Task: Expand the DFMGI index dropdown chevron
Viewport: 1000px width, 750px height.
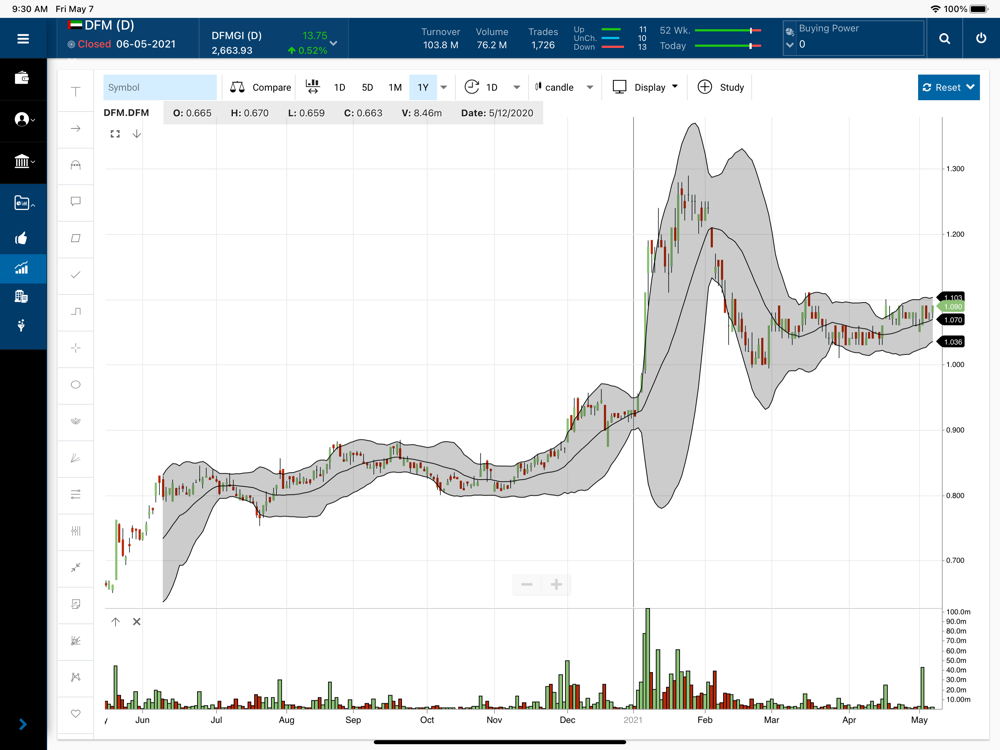Action: [x=333, y=43]
